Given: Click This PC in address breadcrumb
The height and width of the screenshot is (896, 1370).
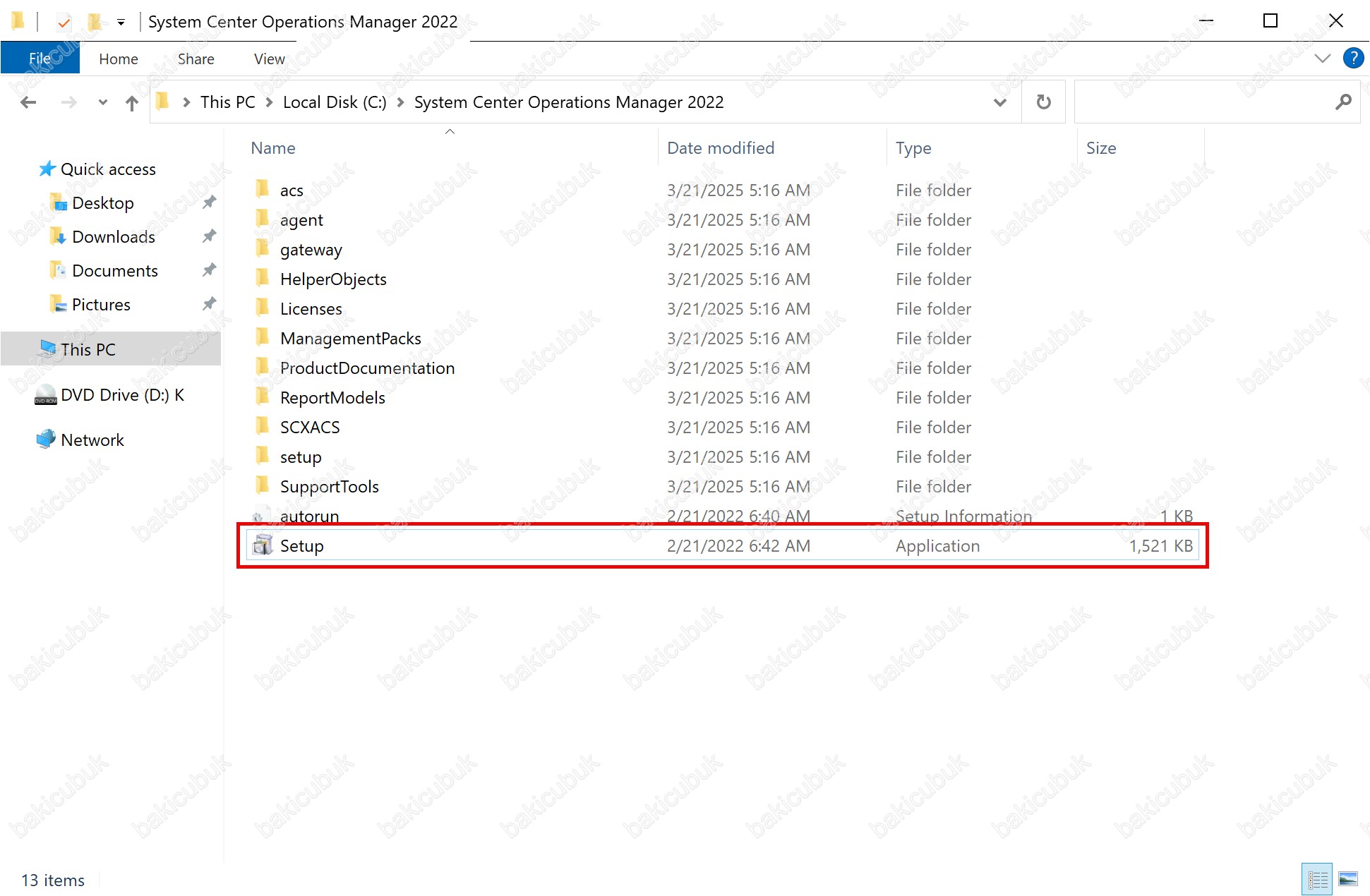Looking at the screenshot, I should [228, 102].
